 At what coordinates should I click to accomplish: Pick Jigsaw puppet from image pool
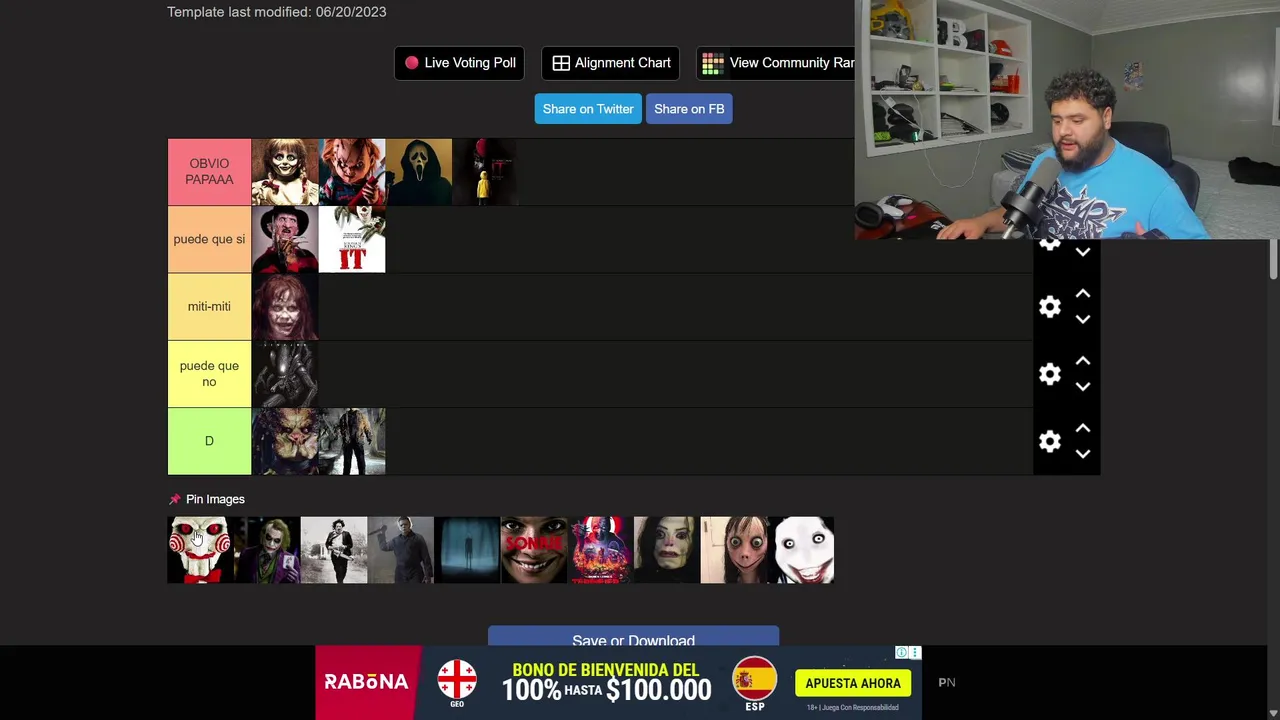pyautogui.click(x=200, y=550)
